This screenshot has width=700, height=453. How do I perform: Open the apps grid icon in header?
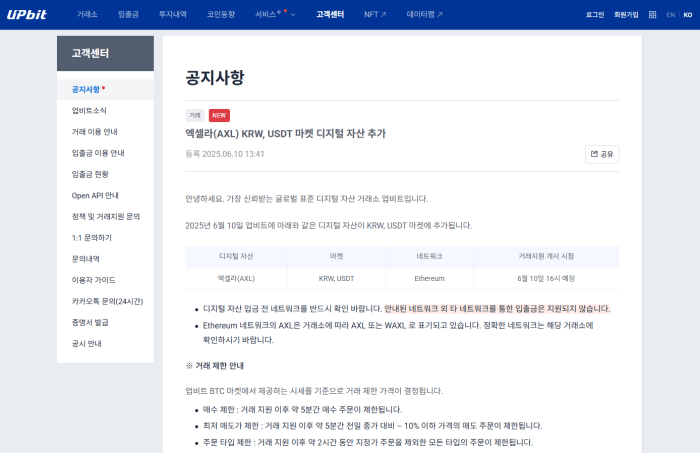click(652, 15)
